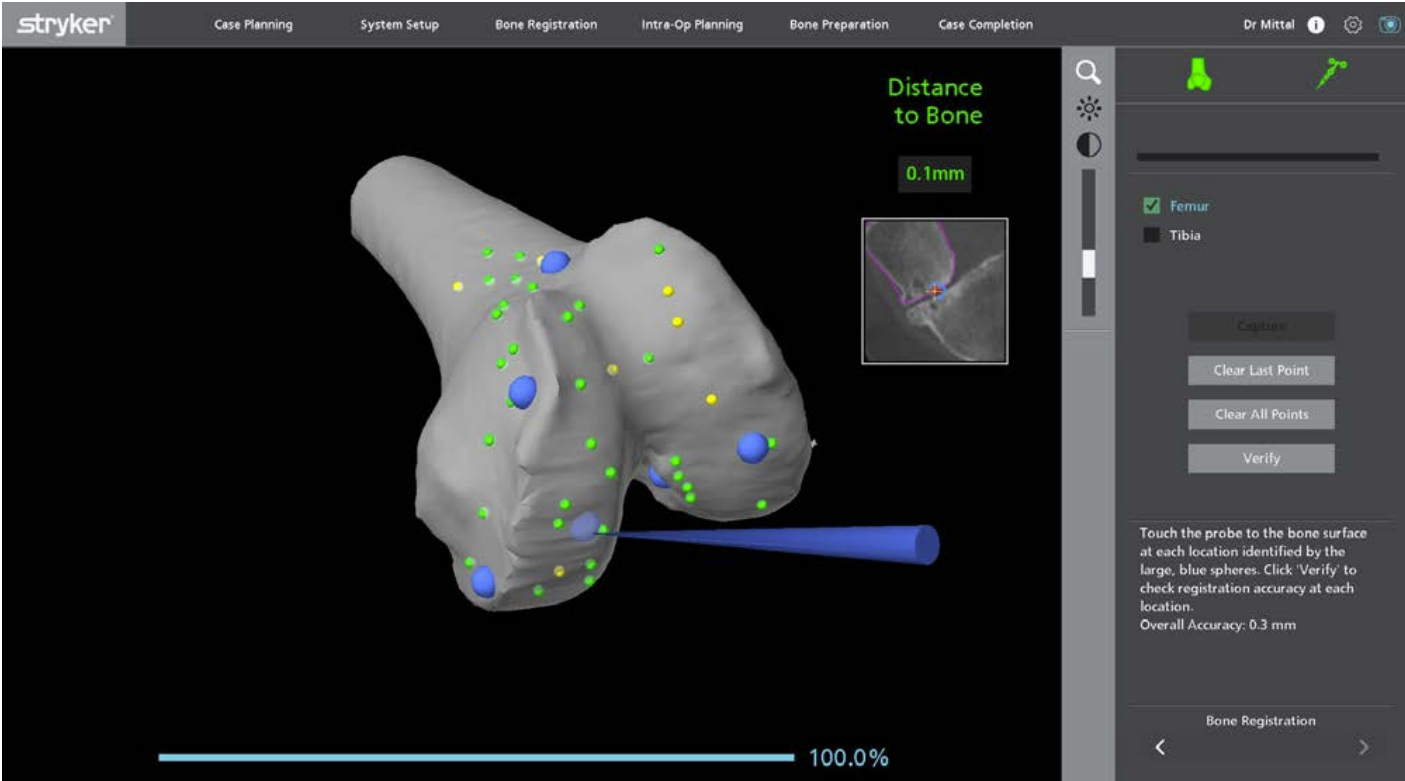This screenshot has width=1405, height=781.
Task: Select the contrast half-circle icon
Action: [1088, 145]
